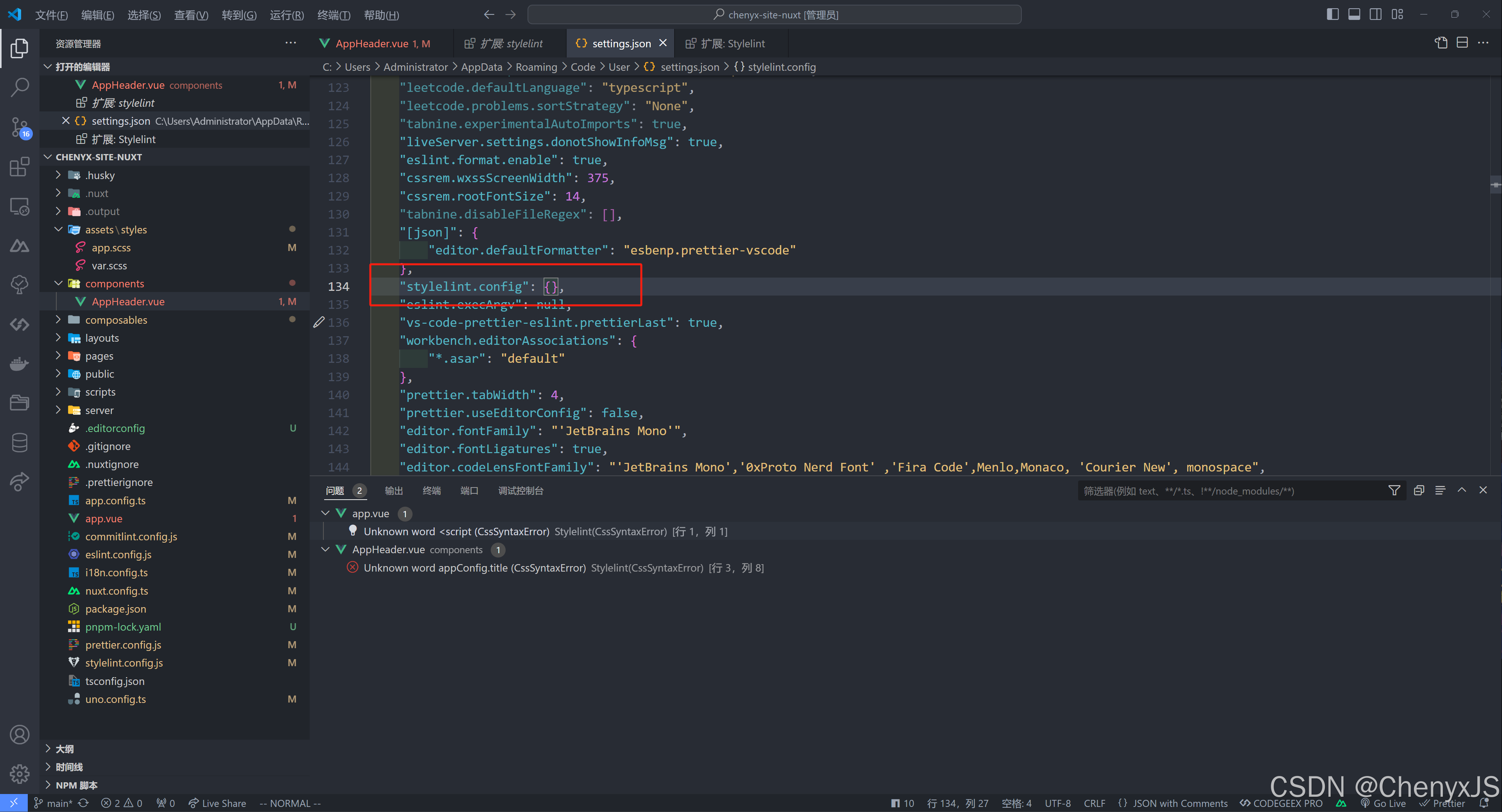Screen dimensions: 1502x812
Task: Click the Prettier status bar indicator
Action: [x=1447, y=803]
